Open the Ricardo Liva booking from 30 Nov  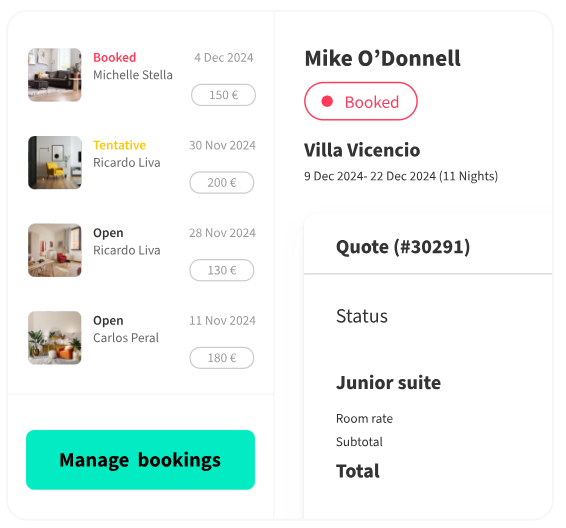[x=142, y=162]
